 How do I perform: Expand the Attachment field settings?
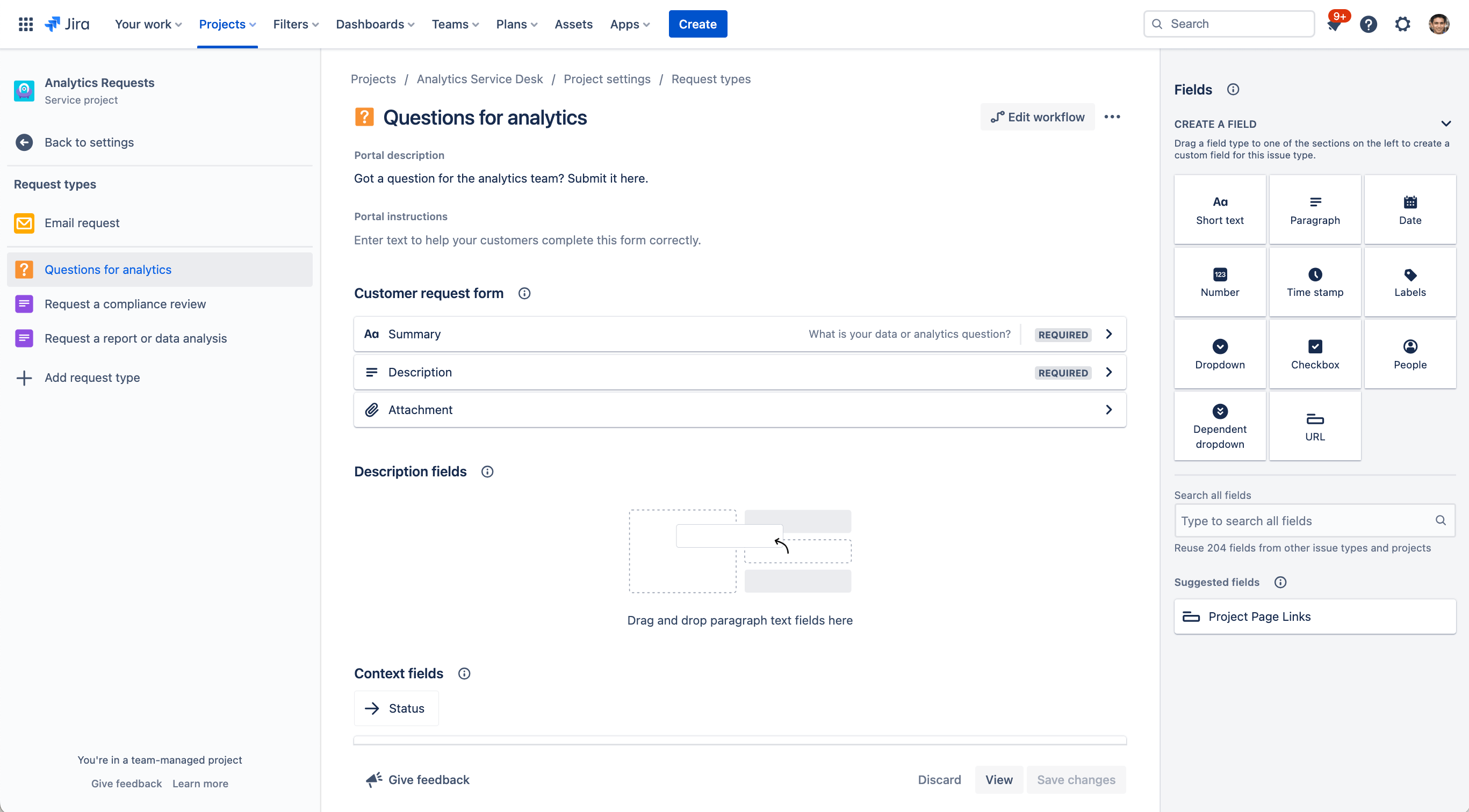(x=1108, y=409)
